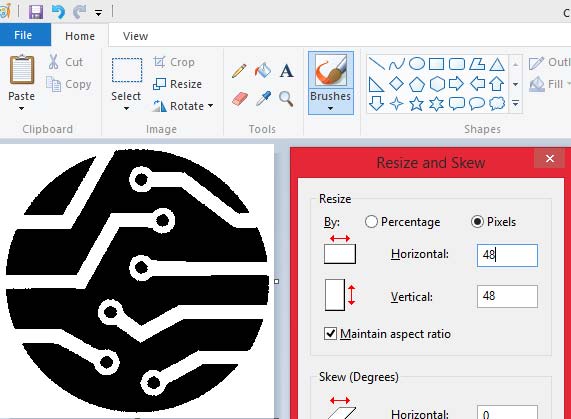Close the Resize and Skew dialog
This screenshot has height=419, width=571.
tap(550, 158)
